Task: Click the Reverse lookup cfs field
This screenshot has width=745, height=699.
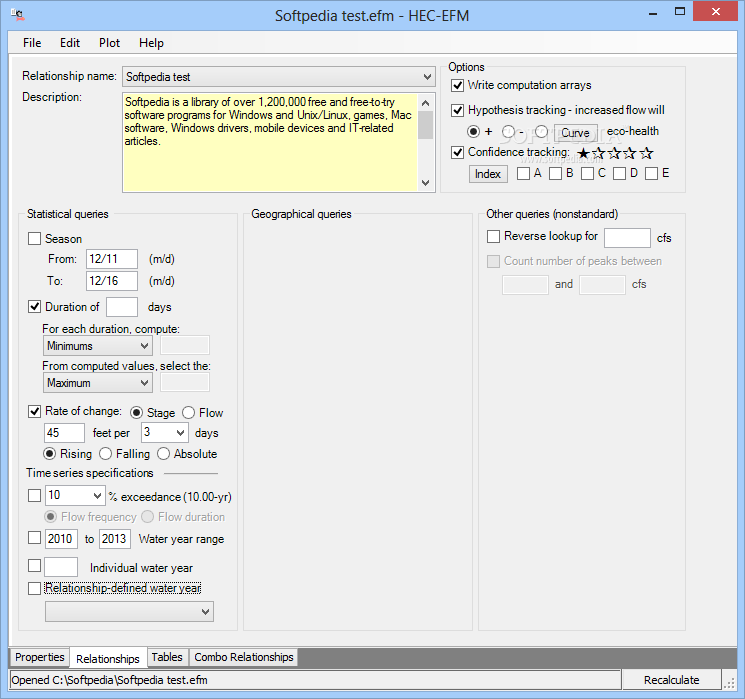Action: (627, 238)
